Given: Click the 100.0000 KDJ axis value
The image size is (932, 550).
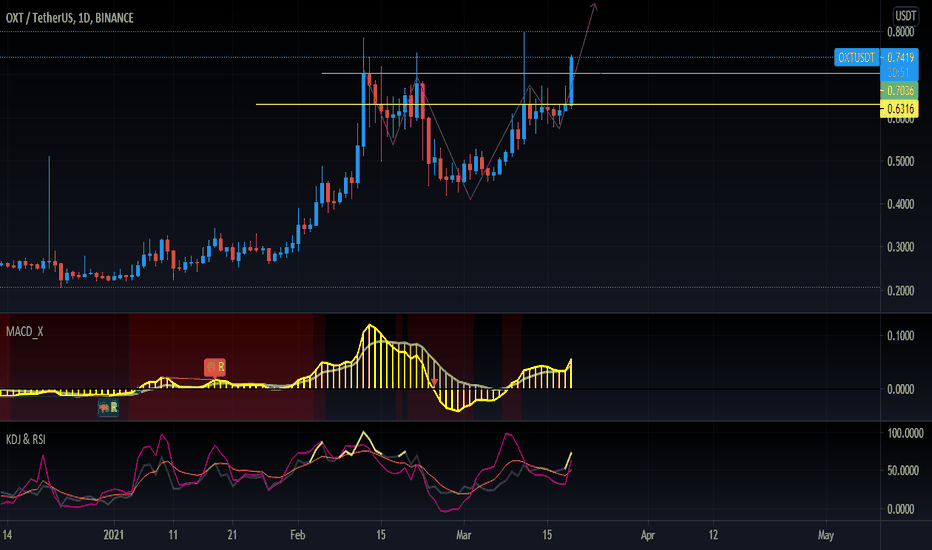Looking at the screenshot, I should (x=905, y=433).
